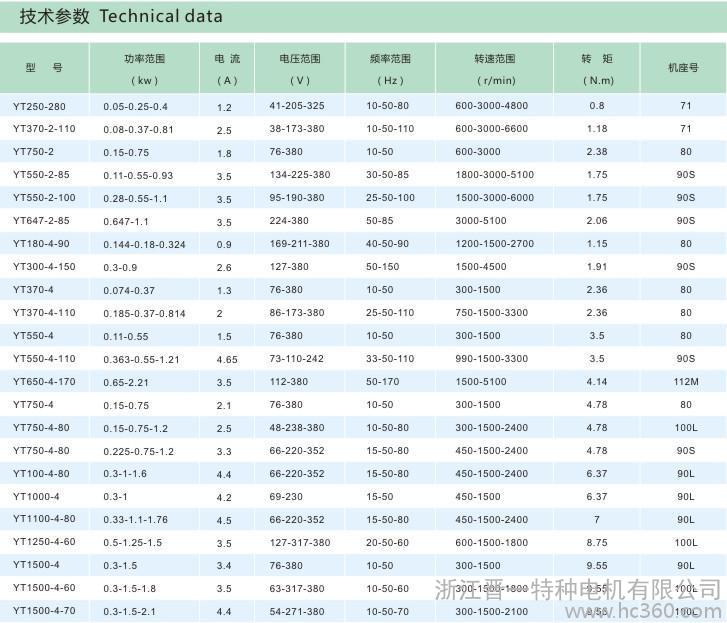Select the 112M frame size cell
This screenshot has height=623, width=727.
[x=685, y=382]
